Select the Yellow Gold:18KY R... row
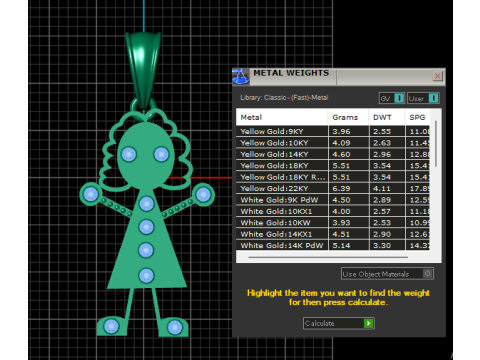Viewport: 480px width, 360px height. click(x=333, y=177)
